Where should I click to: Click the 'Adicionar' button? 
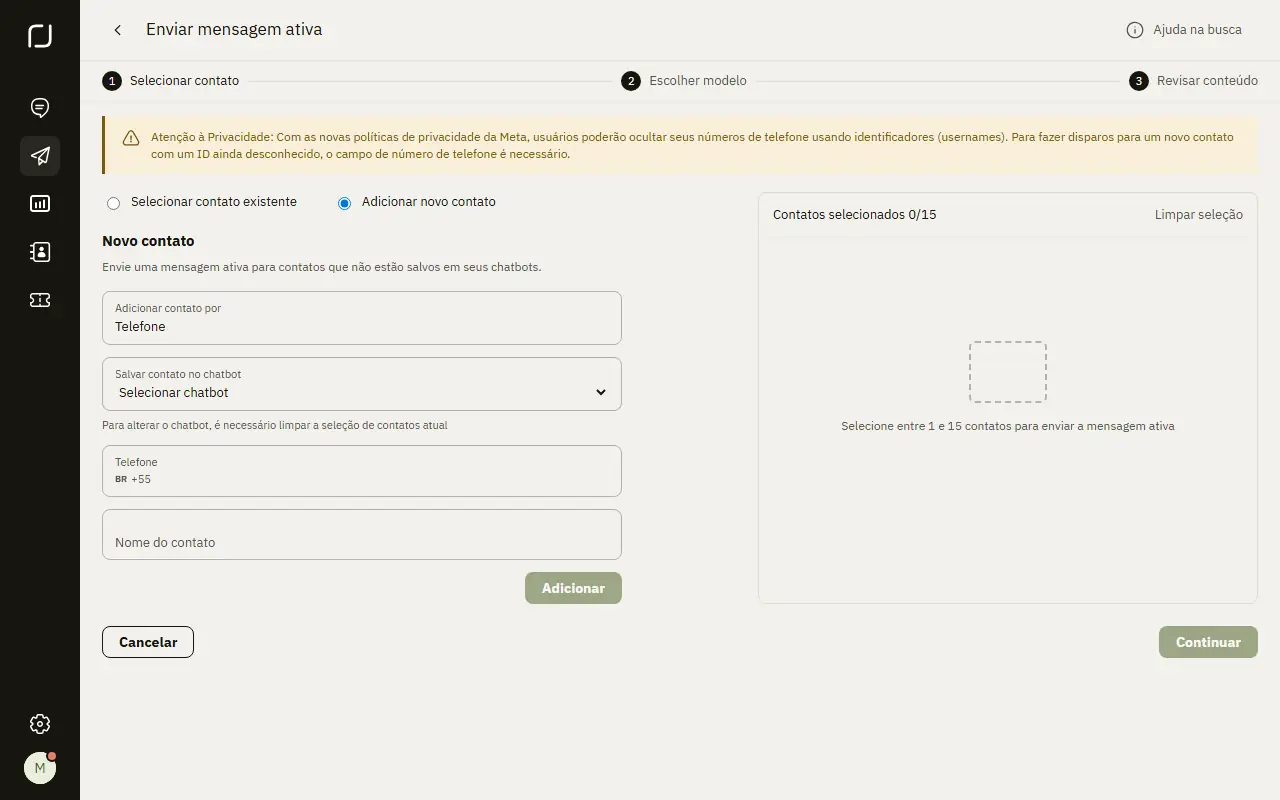coord(573,588)
